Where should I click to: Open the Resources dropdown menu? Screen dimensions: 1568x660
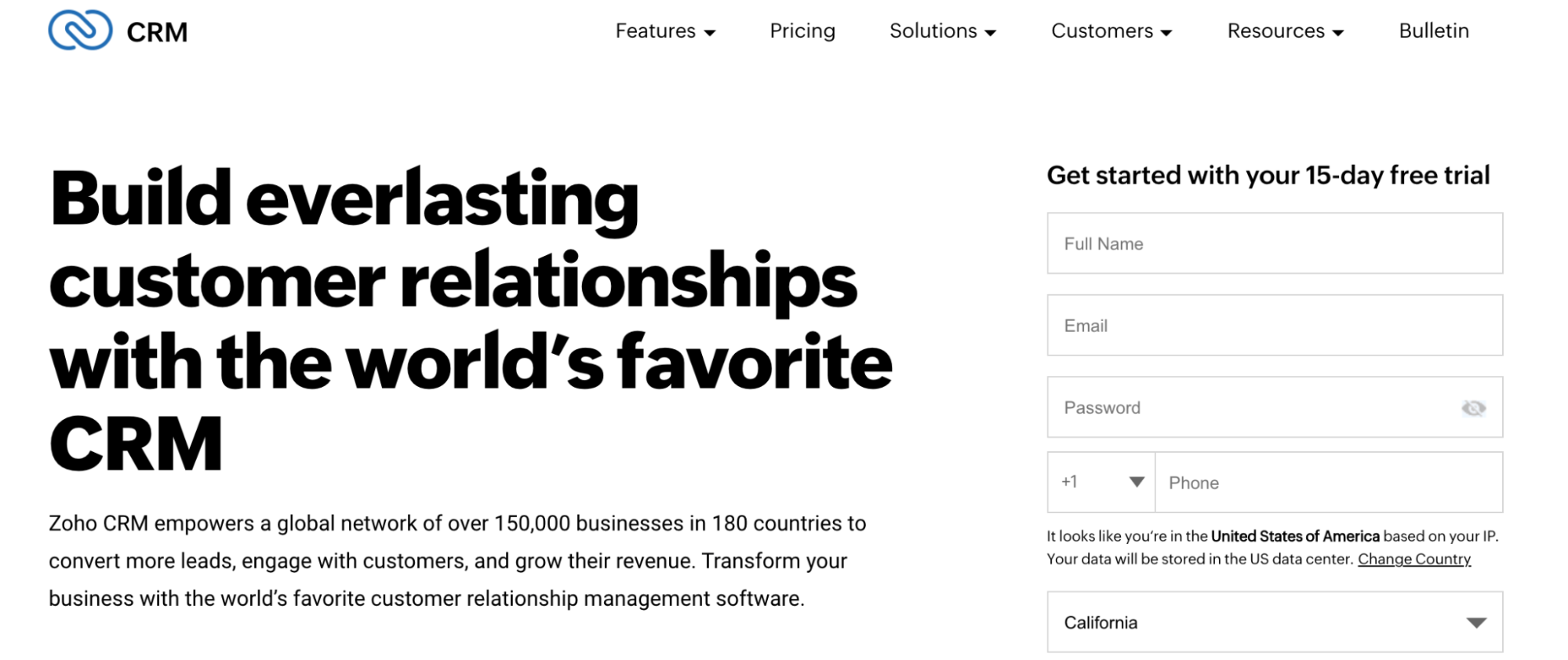click(x=1285, y=31)
